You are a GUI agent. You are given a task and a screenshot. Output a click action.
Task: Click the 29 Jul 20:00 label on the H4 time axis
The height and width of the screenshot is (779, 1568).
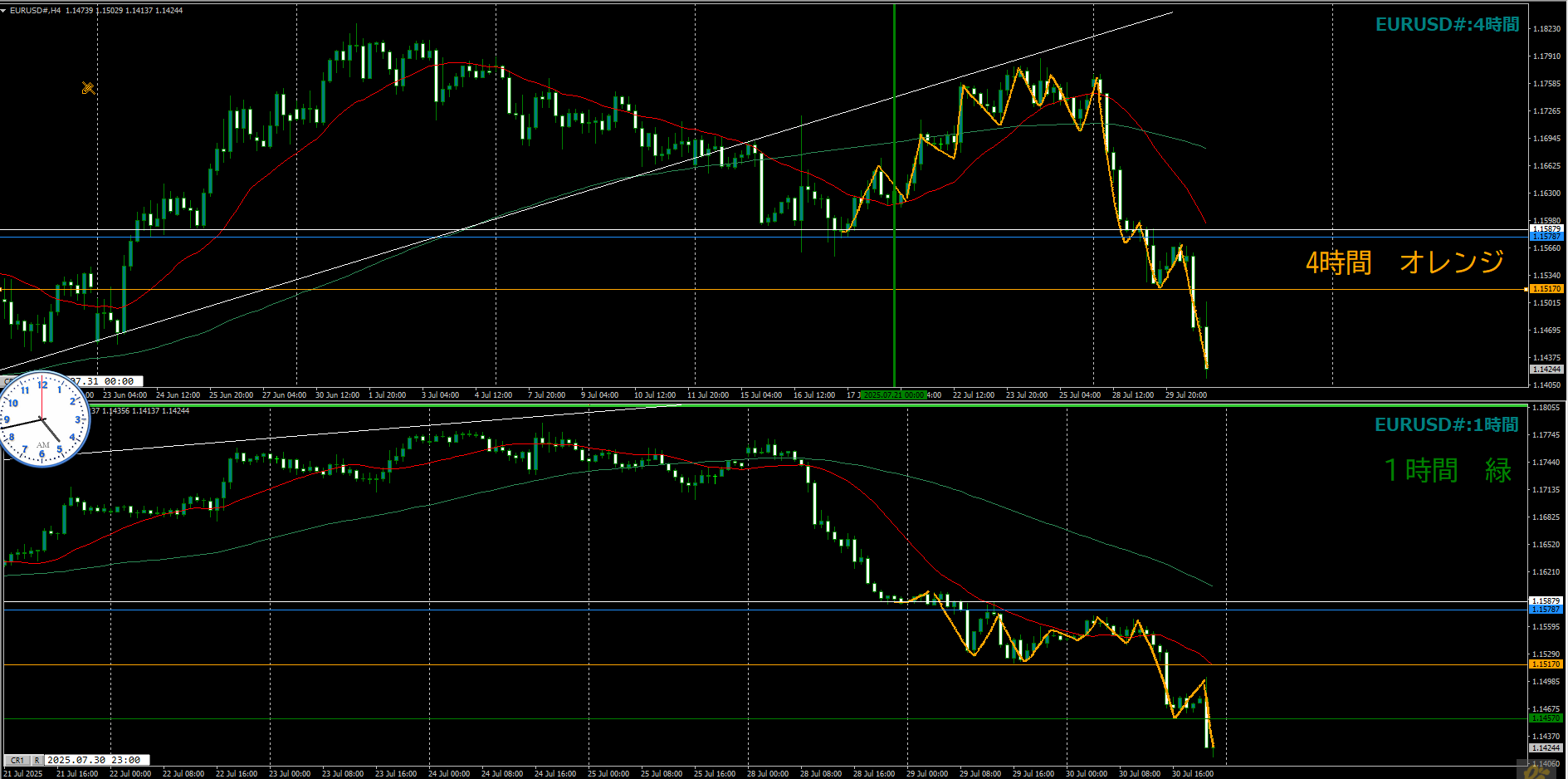pos(1185,395)
